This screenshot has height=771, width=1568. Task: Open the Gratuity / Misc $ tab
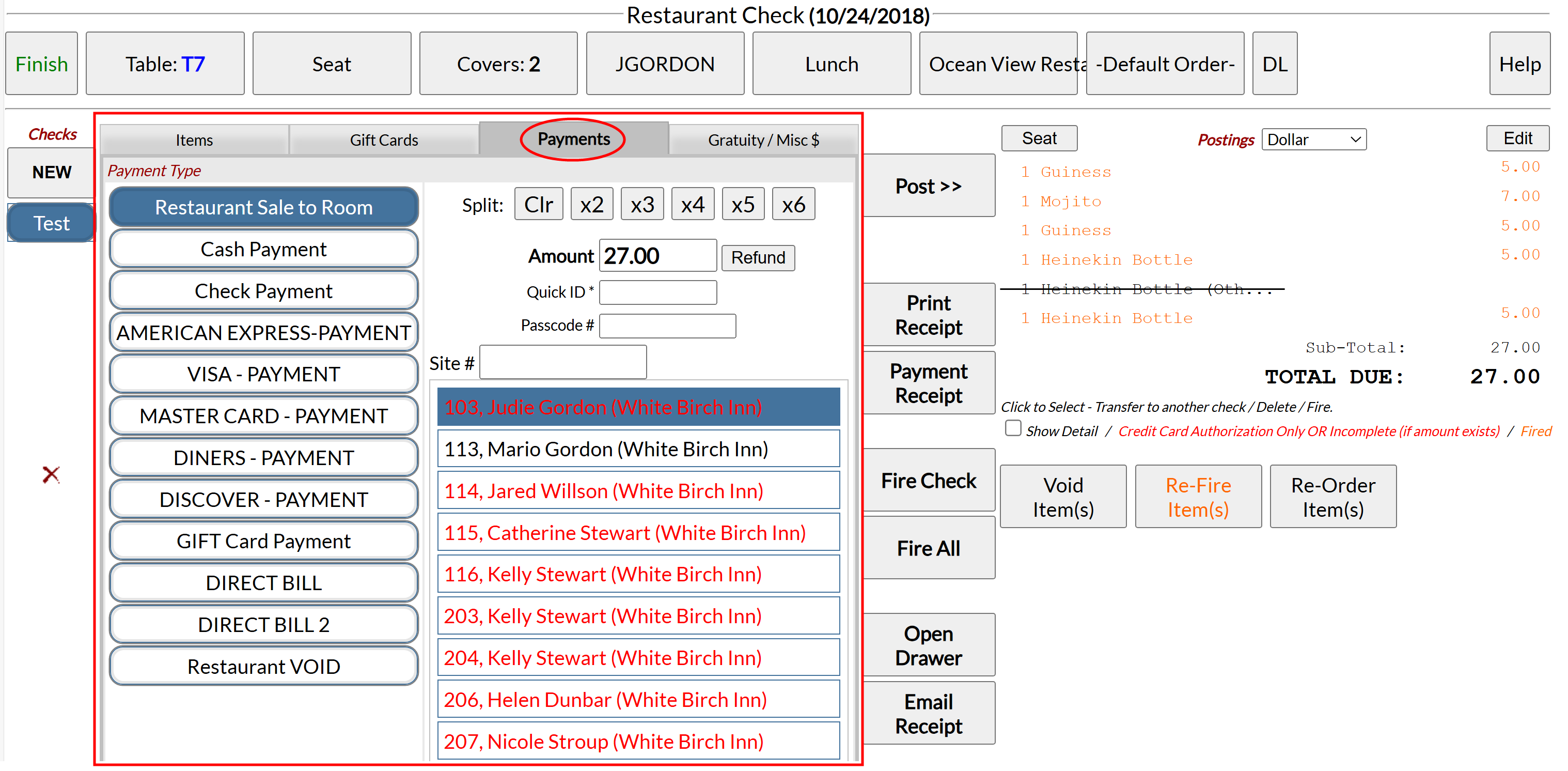click(x=763, y=140)
